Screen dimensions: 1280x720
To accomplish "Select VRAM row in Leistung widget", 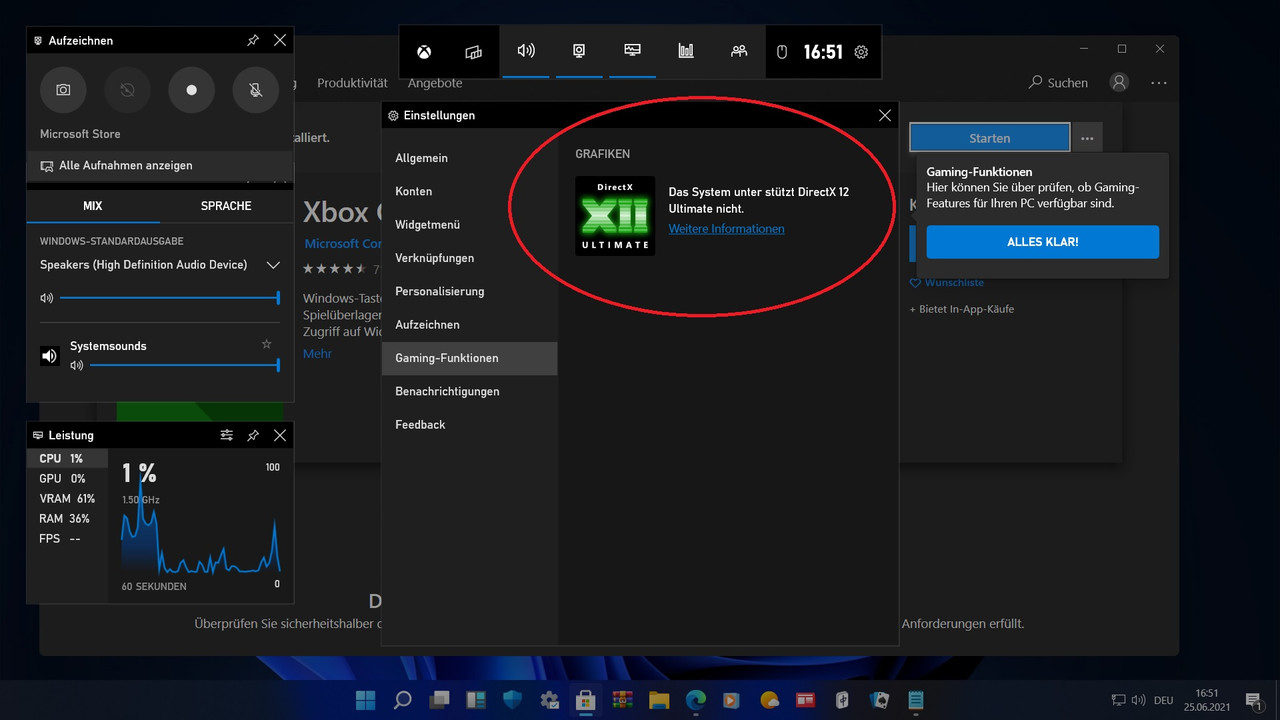I will click(67, 499).
